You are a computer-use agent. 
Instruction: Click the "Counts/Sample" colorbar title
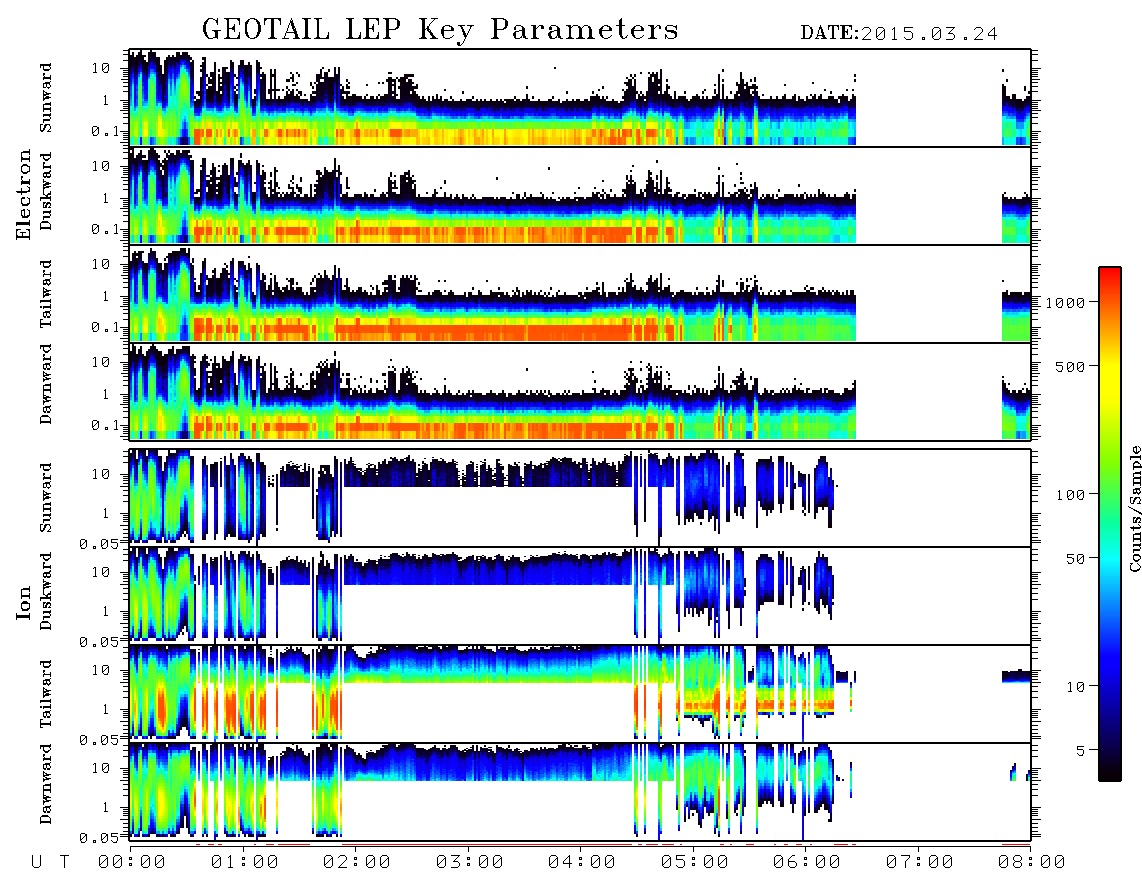1134,508
